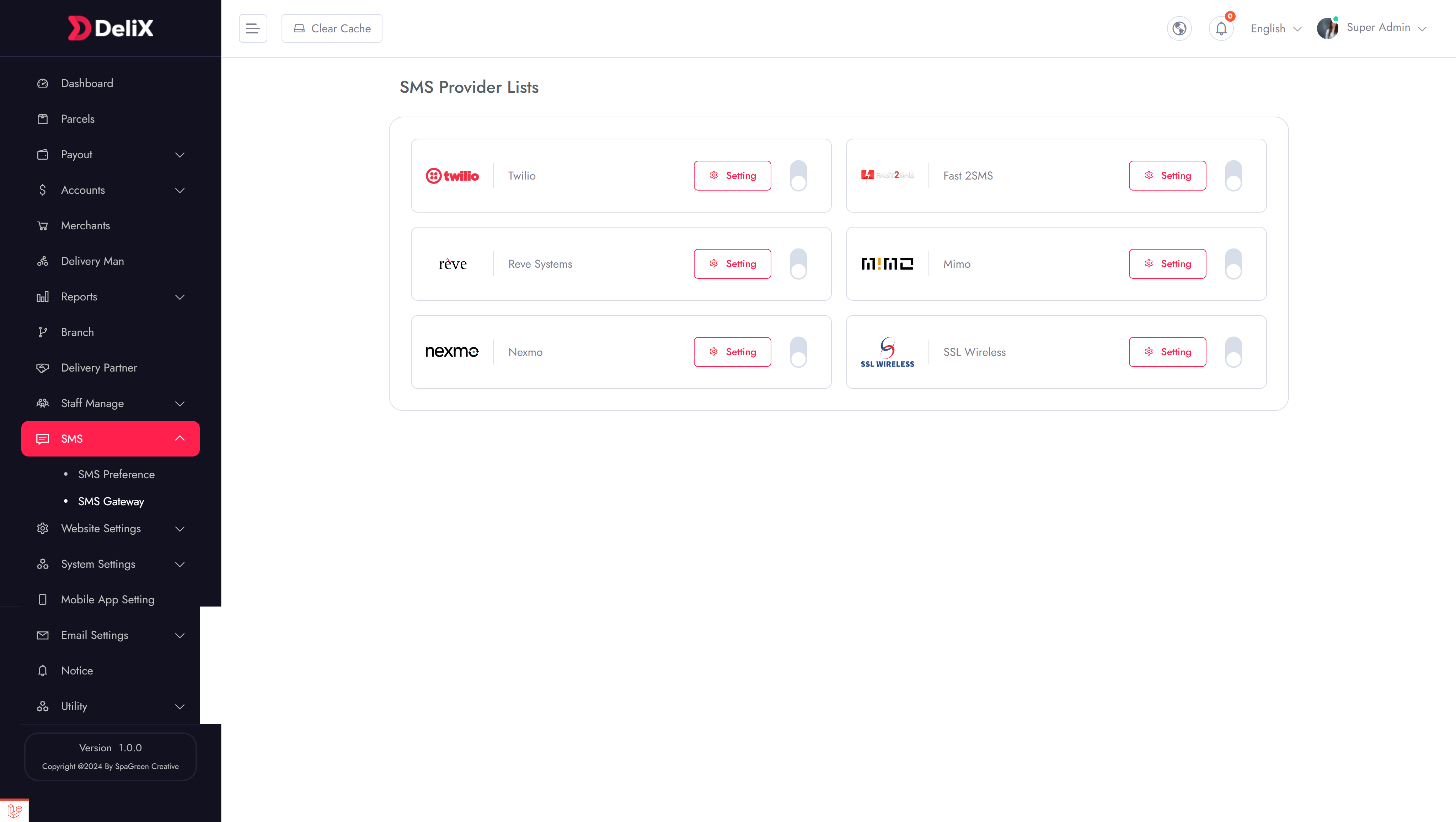Expand the Reports menu chevron
Screen dimensions: 1456x822
pos(180,297)
